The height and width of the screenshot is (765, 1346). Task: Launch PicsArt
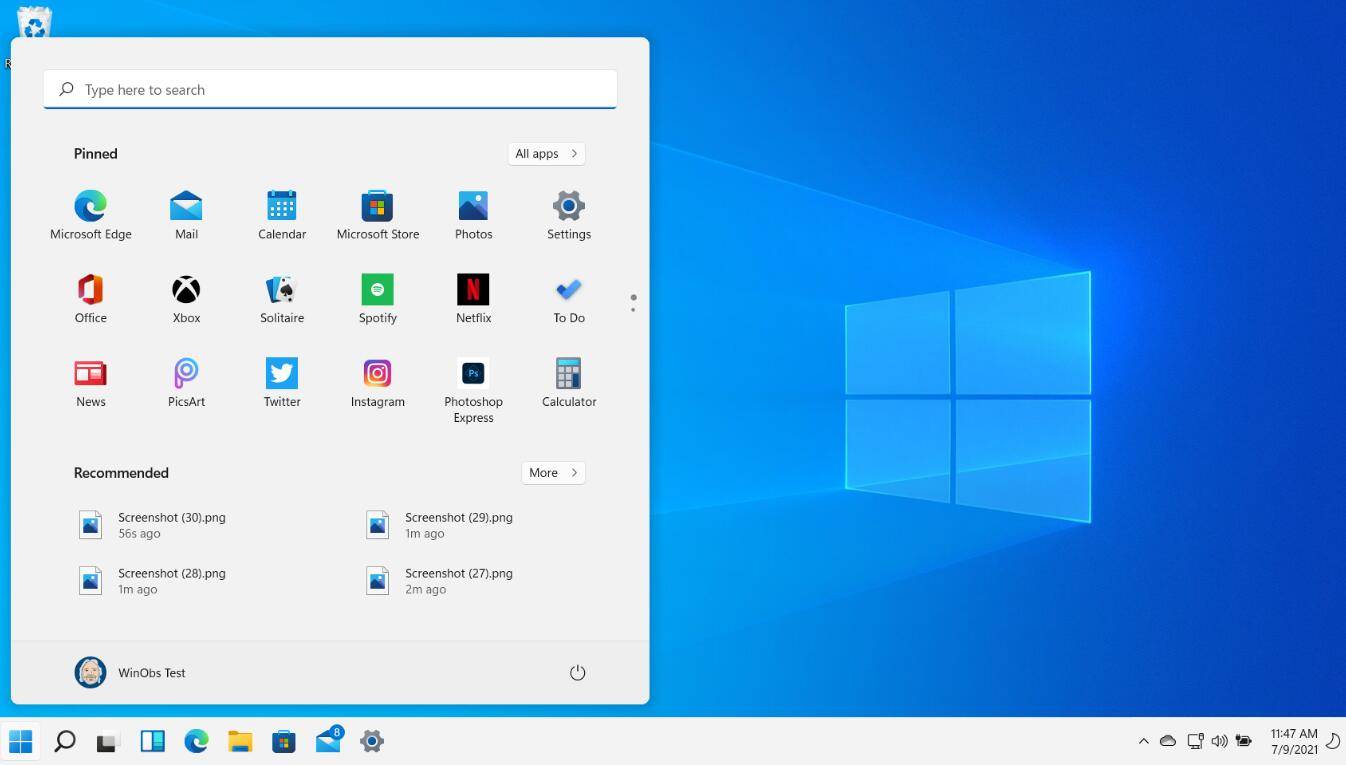click(x=186, y=383)
